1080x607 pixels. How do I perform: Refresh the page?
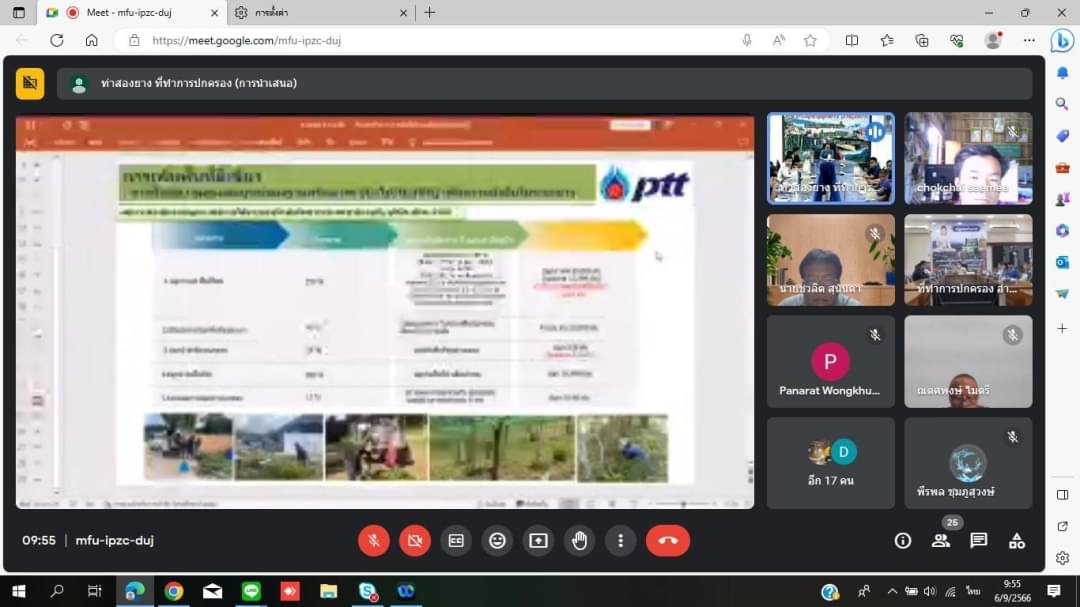56,41
